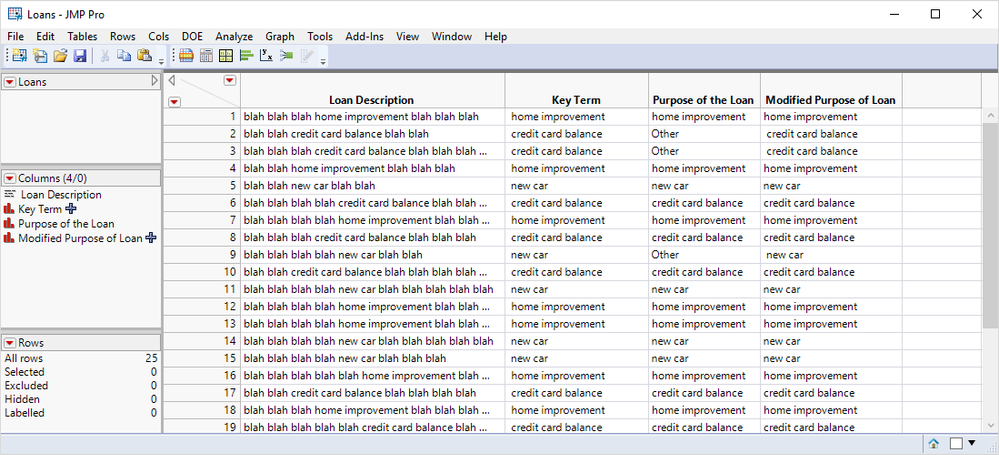Click Labelled entry in Rows panel

click(x=80, y=413)
